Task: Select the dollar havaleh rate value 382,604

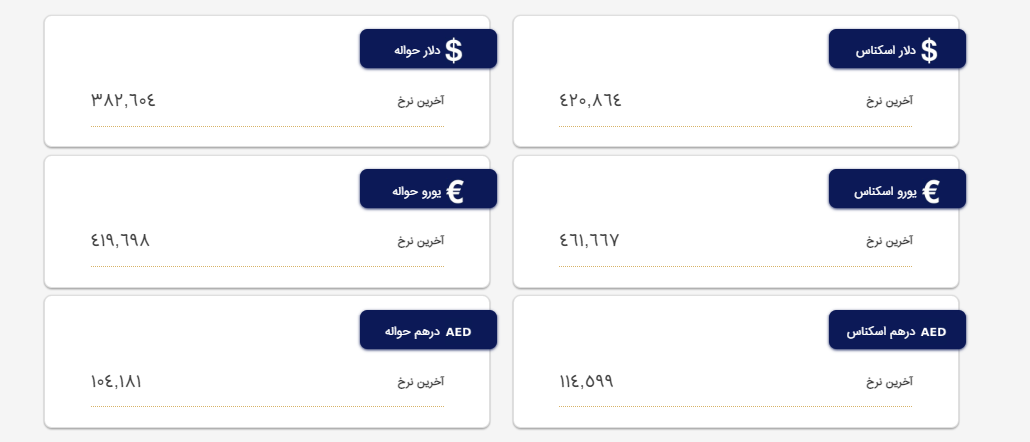Action: 123,100
